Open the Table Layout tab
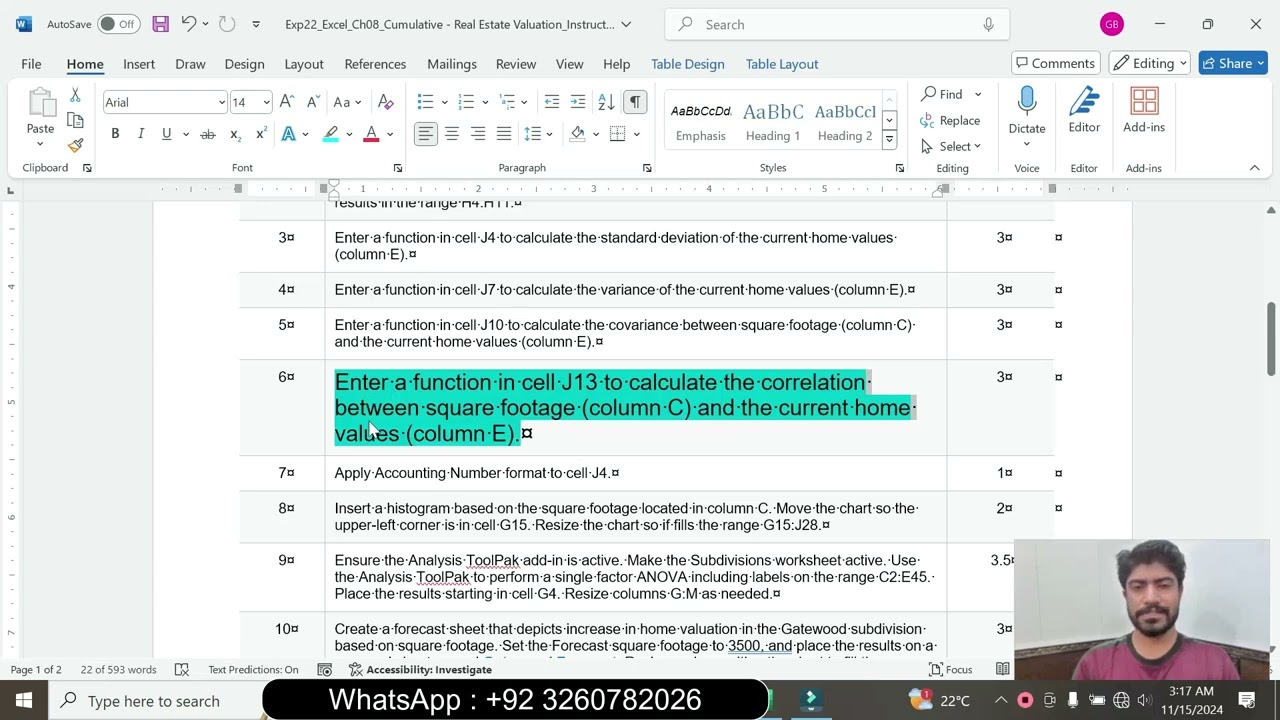Viewport: 1280px width, 720px height. pyautogui.click(x=782, y=64)
